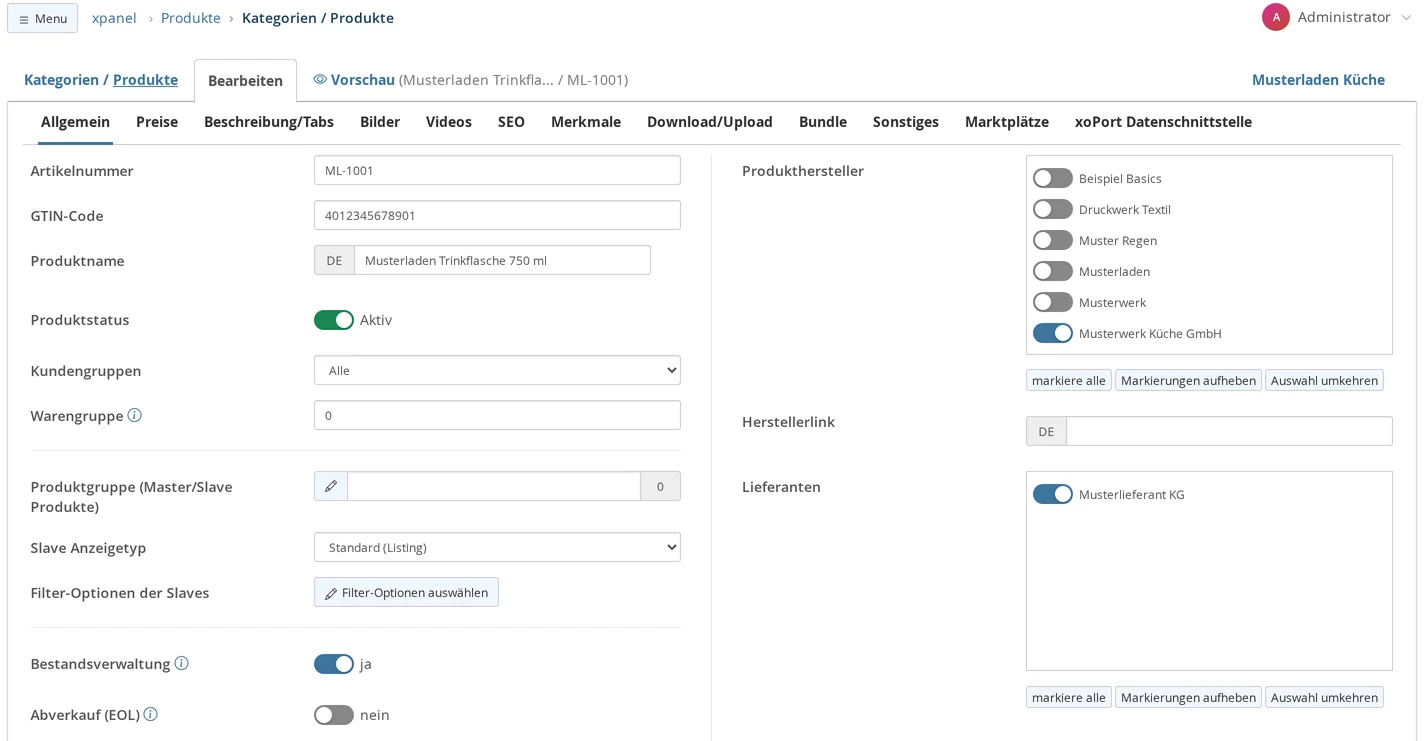Focus the GTIN-Code input field
This screenshot has width=1424, height=741.
(x=497, y=215)
